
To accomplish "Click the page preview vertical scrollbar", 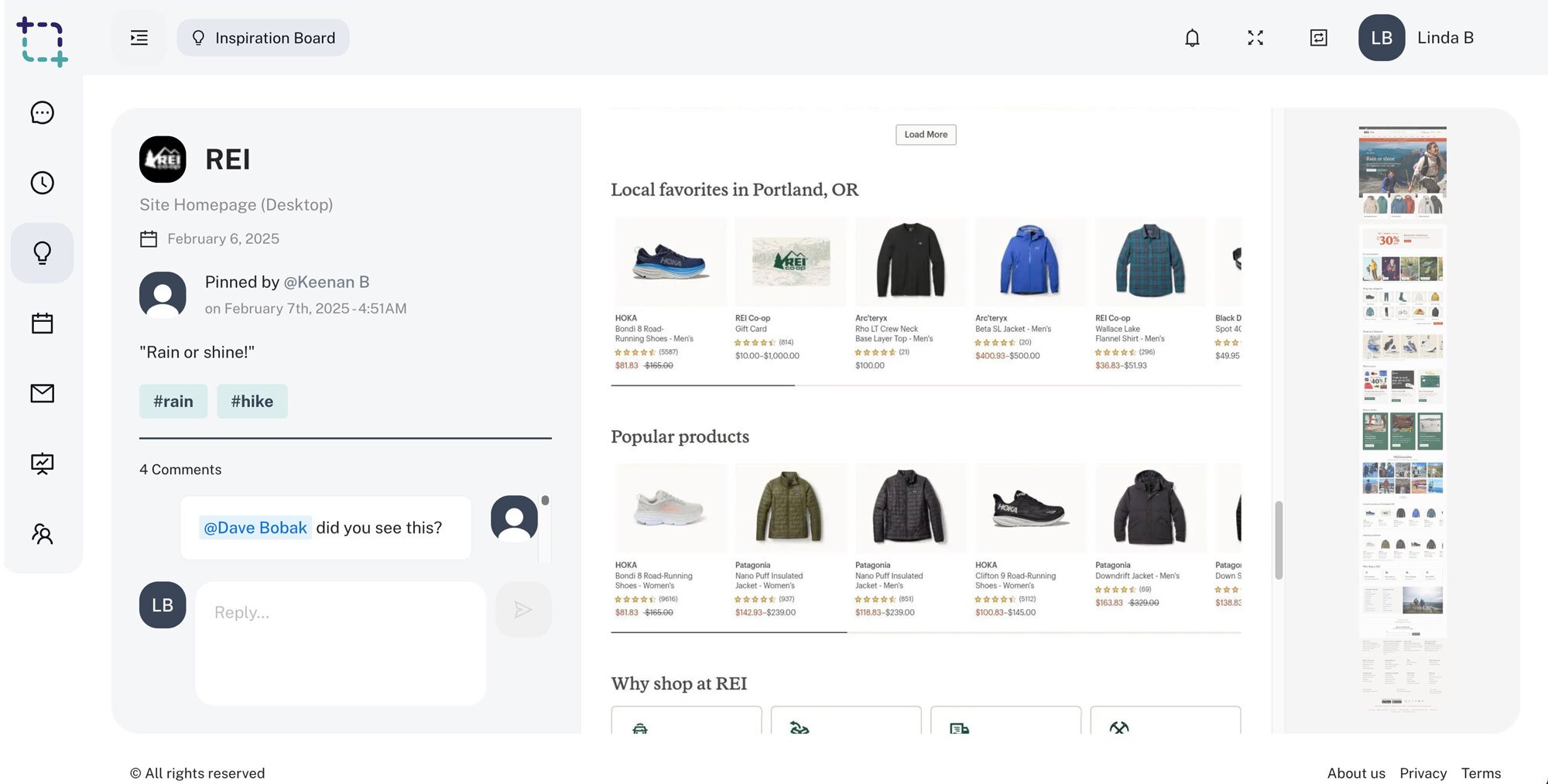I will coord(1279,540).
